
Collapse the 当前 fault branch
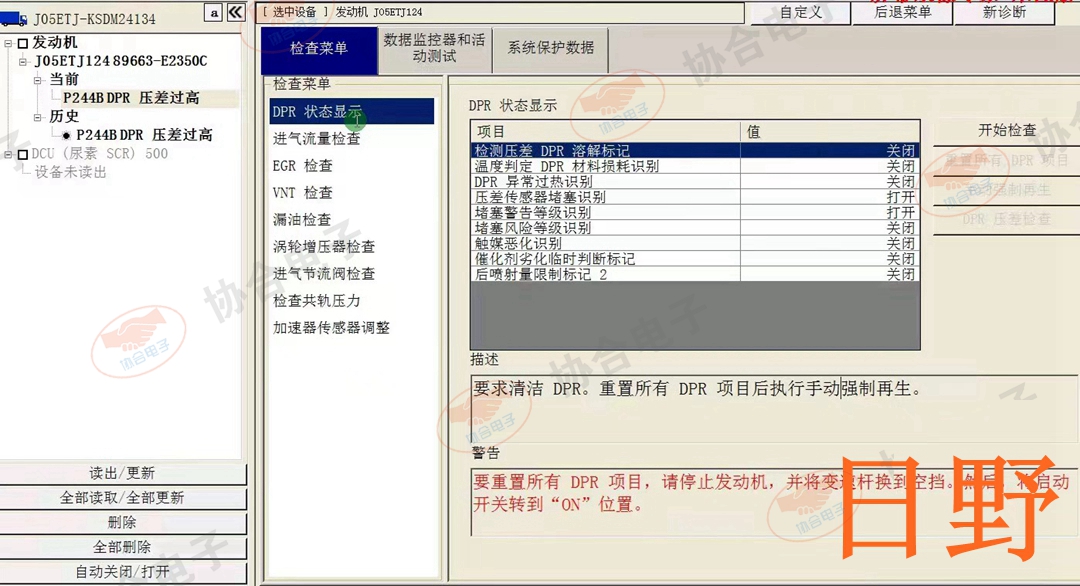[38, 80]
